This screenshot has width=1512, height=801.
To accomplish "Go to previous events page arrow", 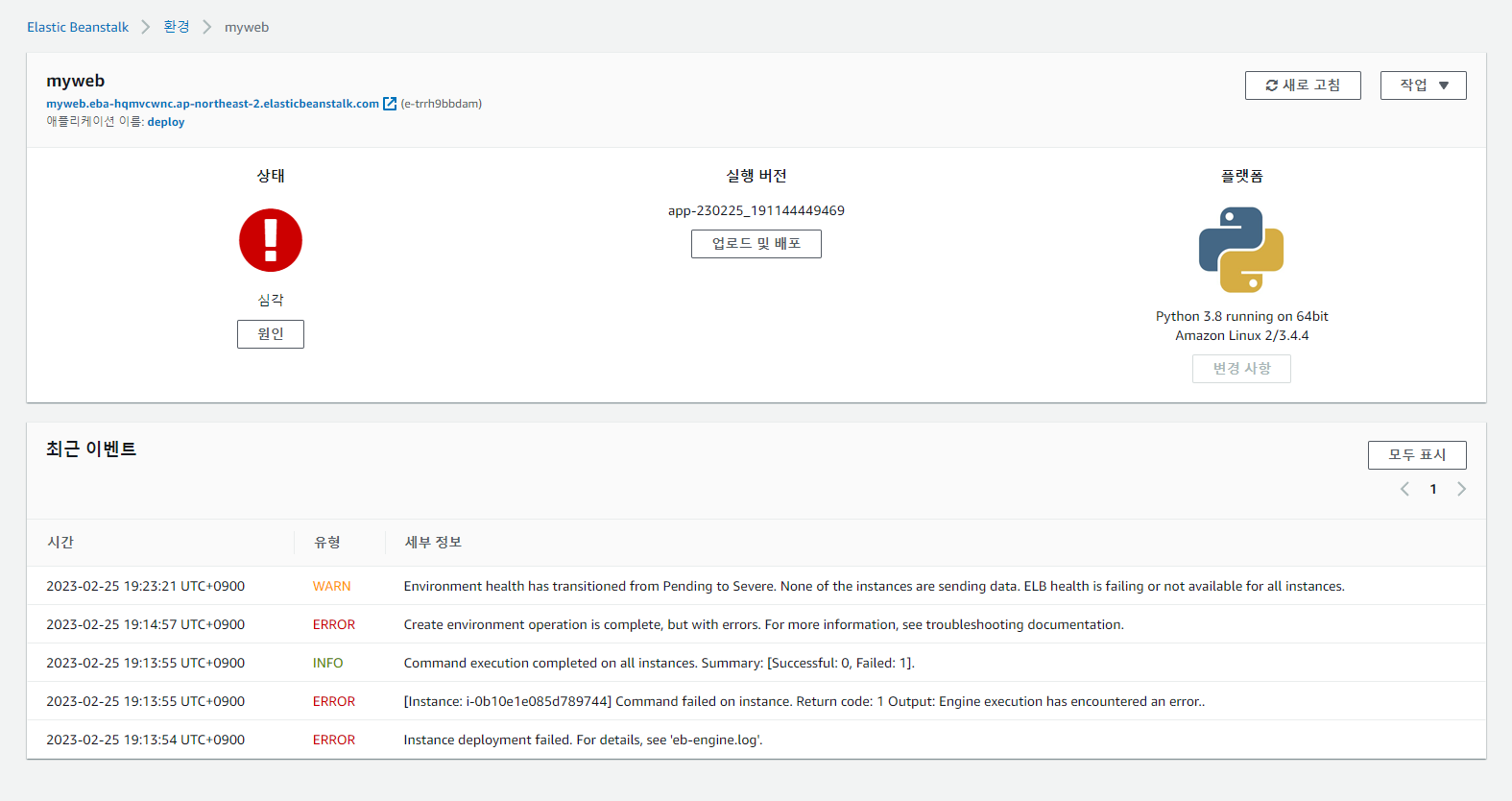I will (1404, 489).
